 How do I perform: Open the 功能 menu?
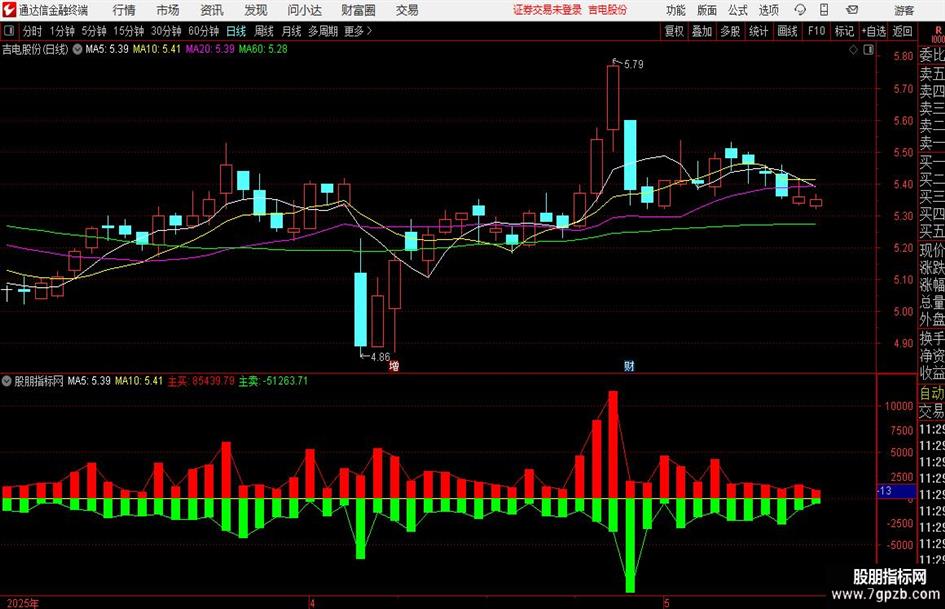pos(676,10)
